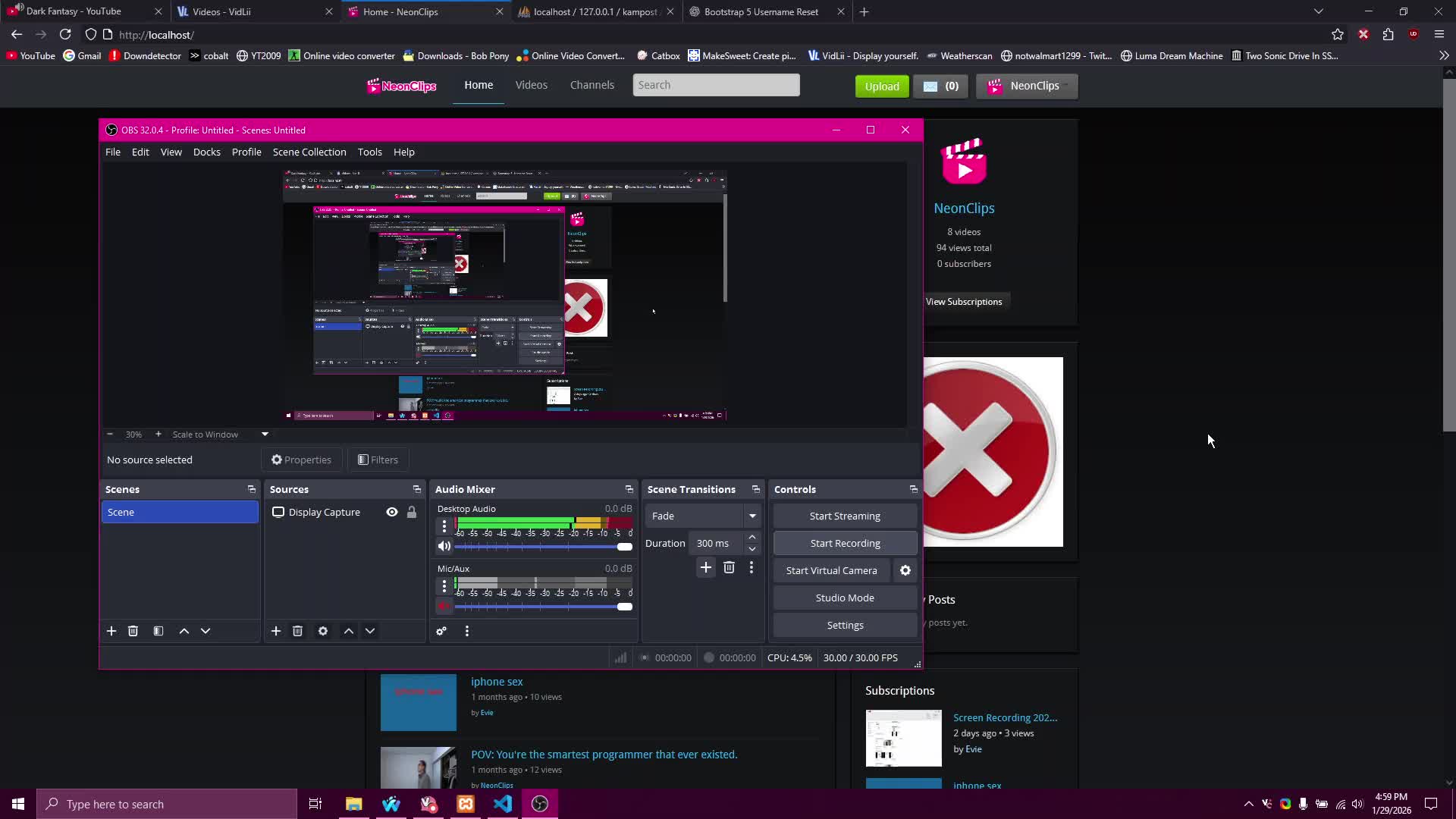Delete the selected scene via trash icon
Image resolution: width=1456 pixels, height=819 pixels.
[133, 631]
